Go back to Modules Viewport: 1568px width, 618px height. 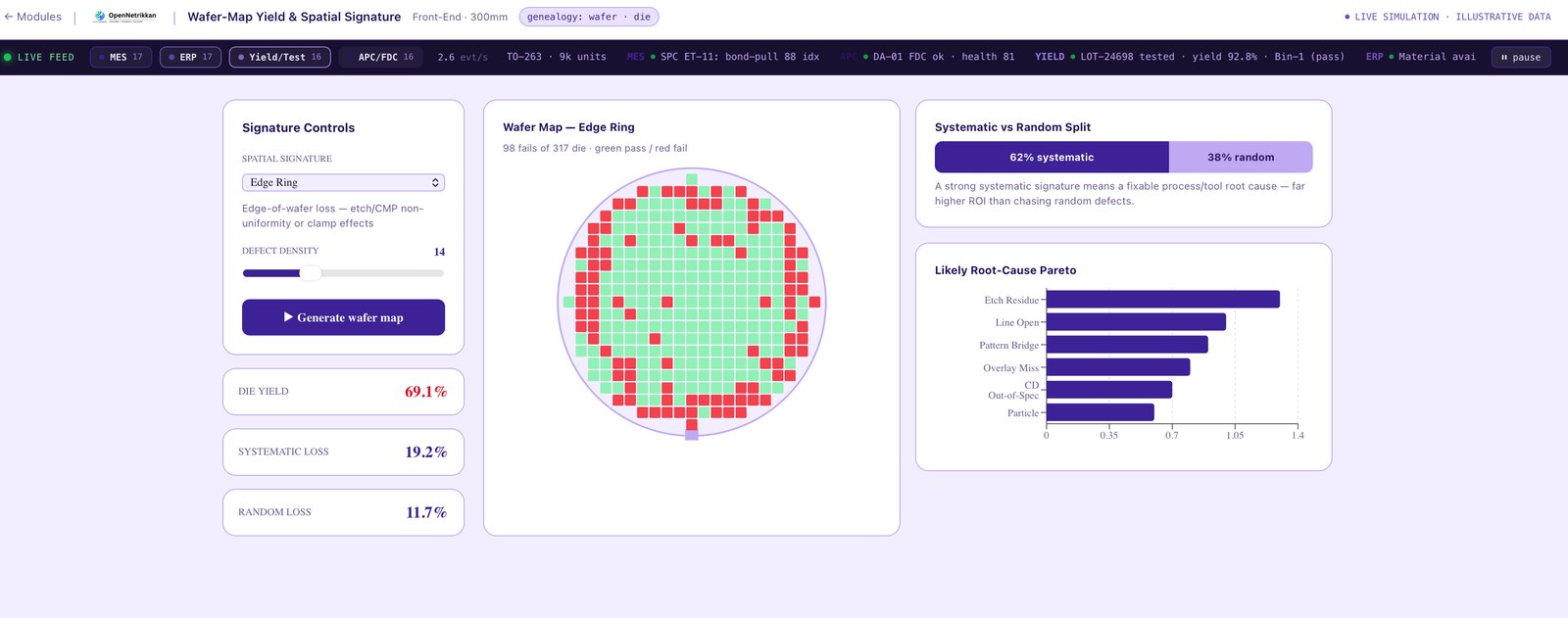point(33,17)
